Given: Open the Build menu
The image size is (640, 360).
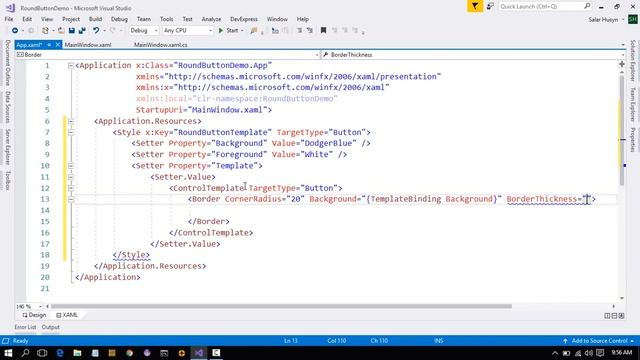Looking at the screenshot, I should point(96,19).
